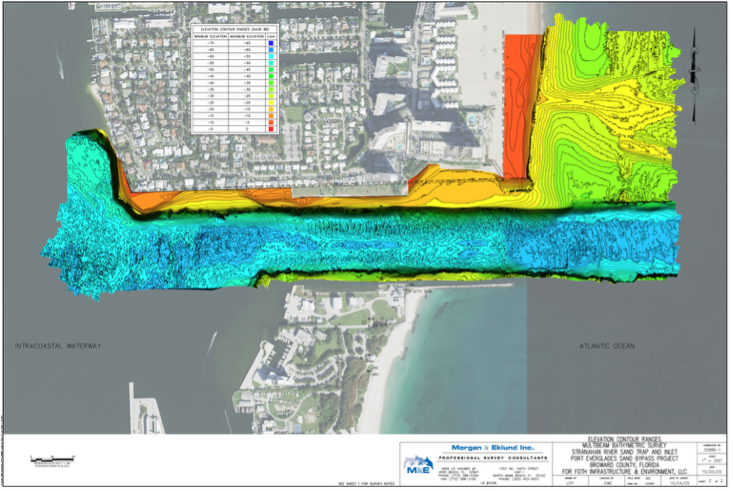Viewport: 733px width, 491px height.
Task: Click the M&E dolphin logo
Action: point(418,465)
